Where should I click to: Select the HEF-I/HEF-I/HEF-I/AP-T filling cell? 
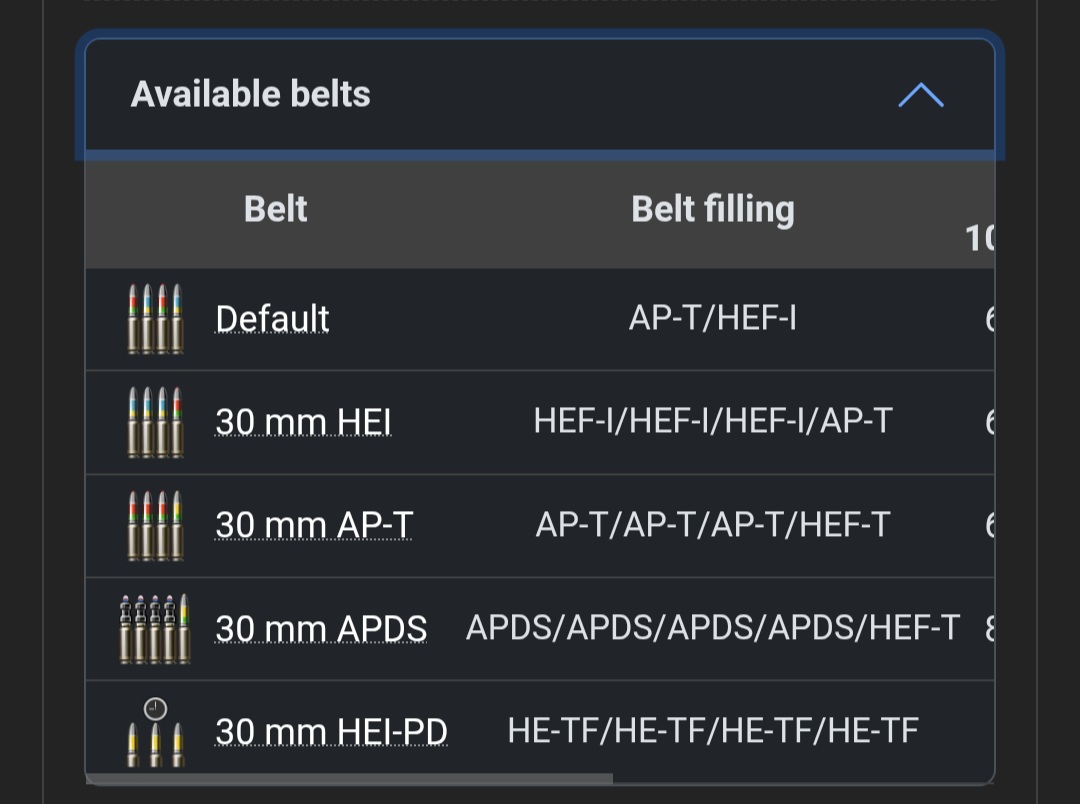pyautogui.click(x=713, y=422)
